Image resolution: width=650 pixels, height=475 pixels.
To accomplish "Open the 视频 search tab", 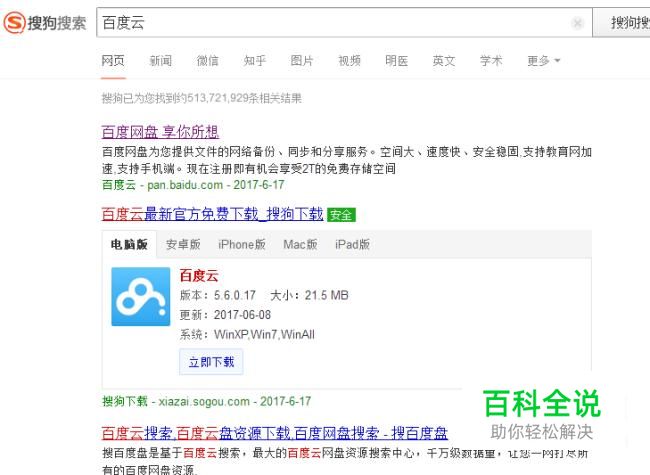I will click(x=349, y=61).
